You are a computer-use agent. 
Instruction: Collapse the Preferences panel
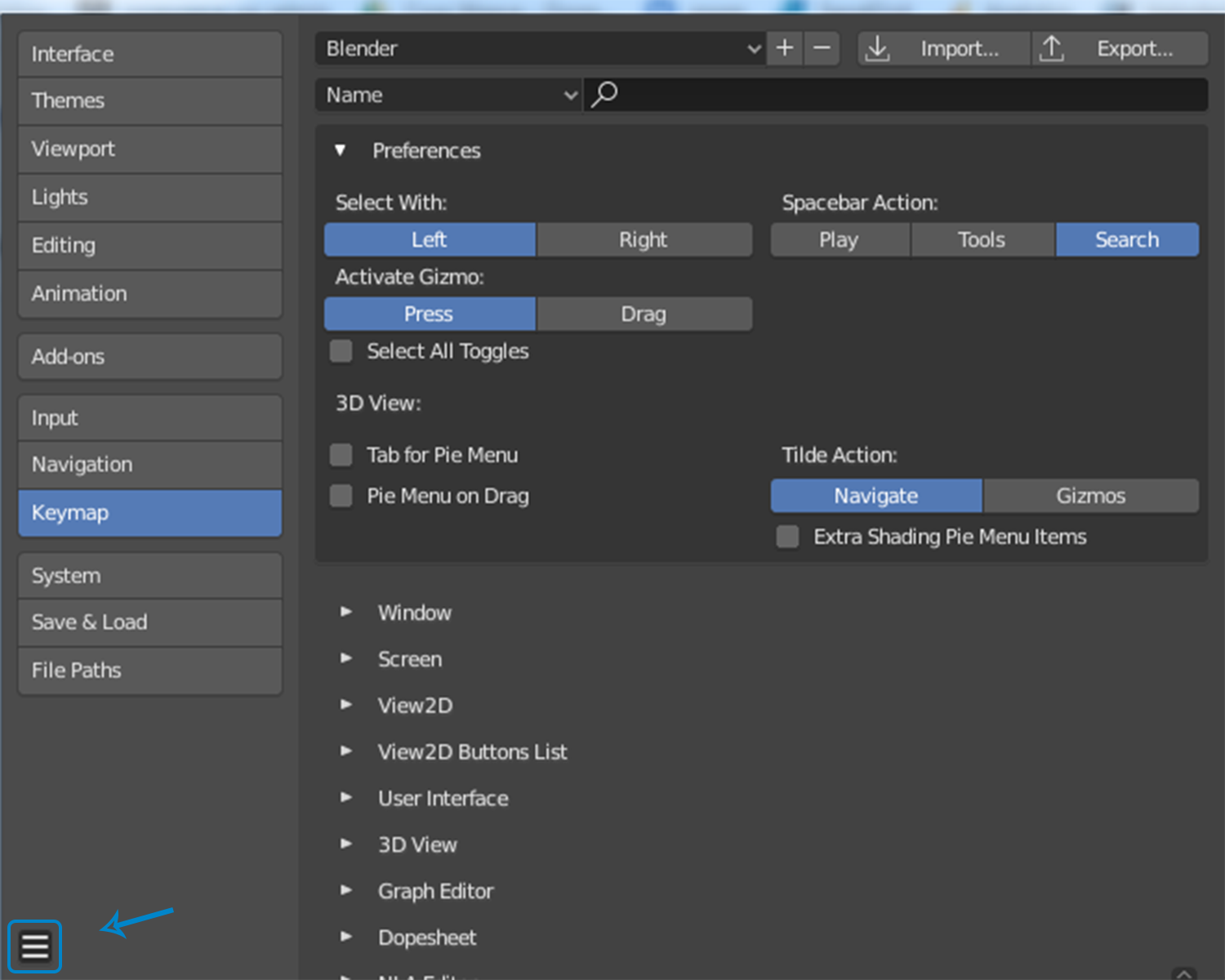[341, 150]
